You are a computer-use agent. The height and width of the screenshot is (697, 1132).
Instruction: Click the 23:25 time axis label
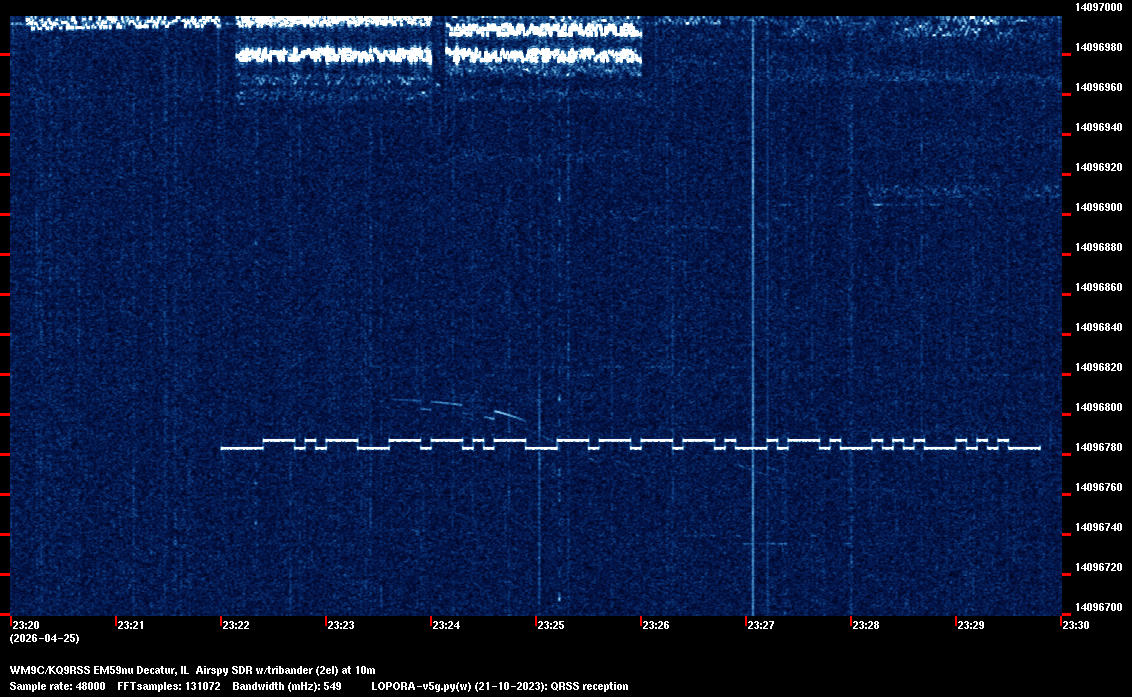click(551, 625)
